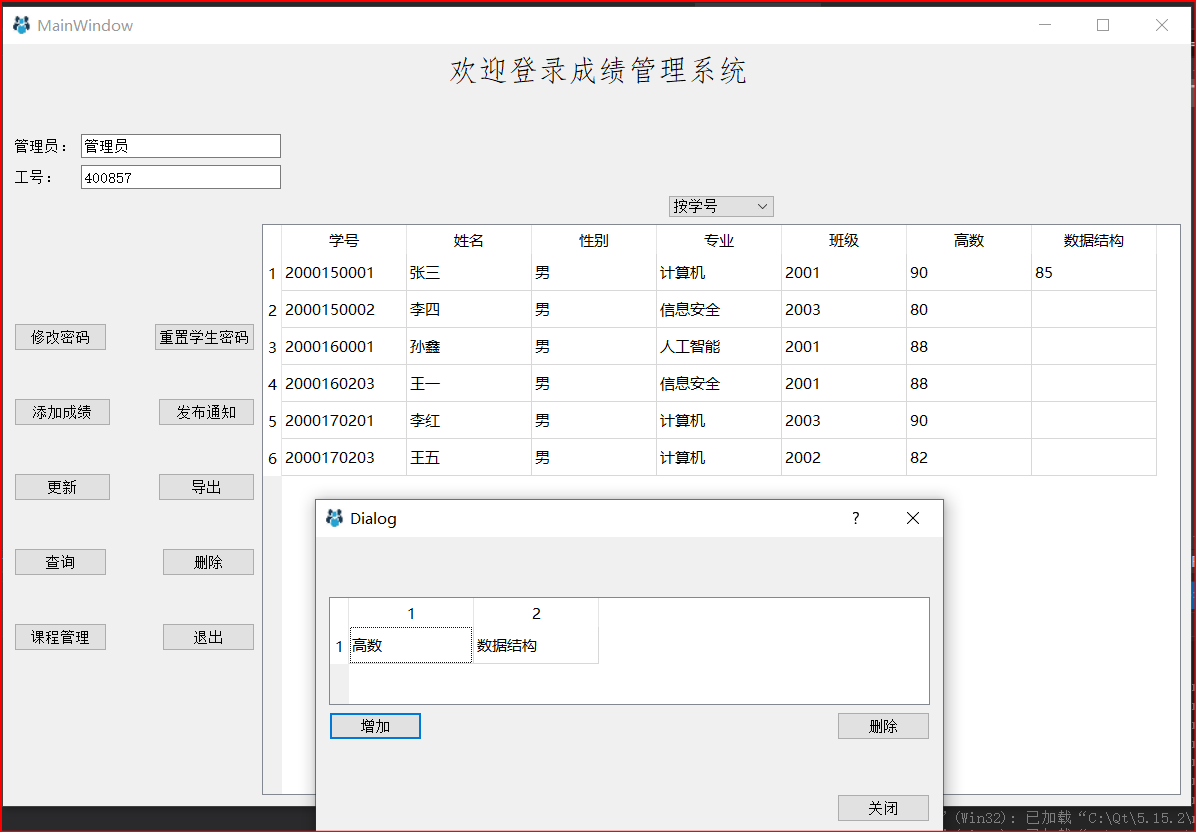Click 增加 to add a course

(x=375, y=725)
